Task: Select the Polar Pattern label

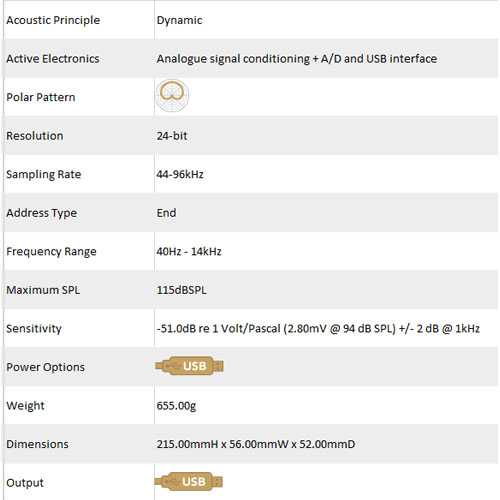Action: pyautogui.click(x=41, y=97)
